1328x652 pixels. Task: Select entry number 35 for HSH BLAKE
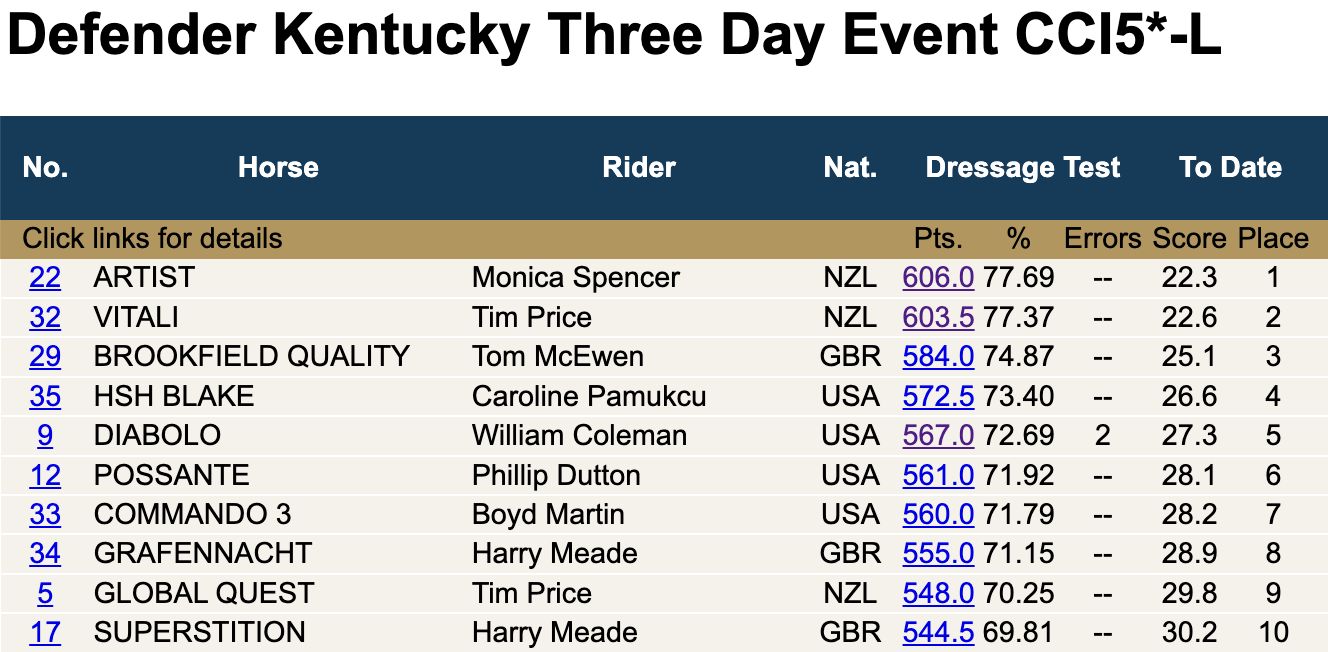pyautogui.click(x=45, y=396)
